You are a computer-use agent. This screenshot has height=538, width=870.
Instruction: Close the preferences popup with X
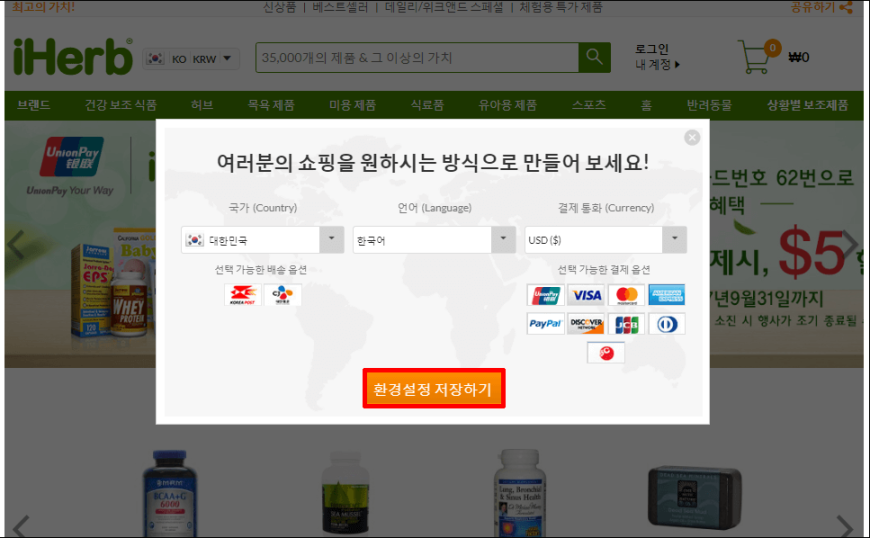692,137
